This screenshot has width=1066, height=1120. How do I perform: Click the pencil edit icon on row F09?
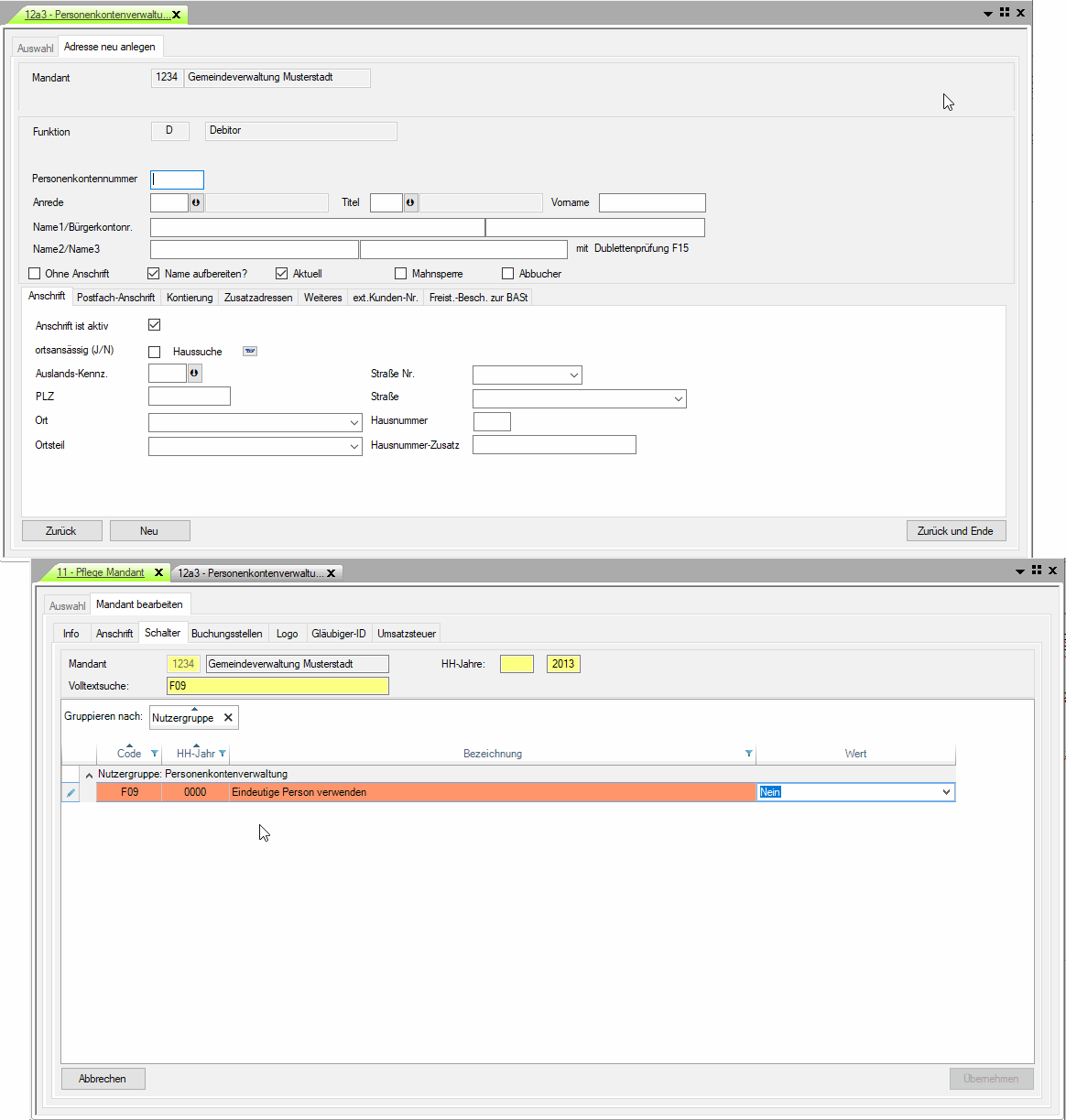[x=71, y=793]
